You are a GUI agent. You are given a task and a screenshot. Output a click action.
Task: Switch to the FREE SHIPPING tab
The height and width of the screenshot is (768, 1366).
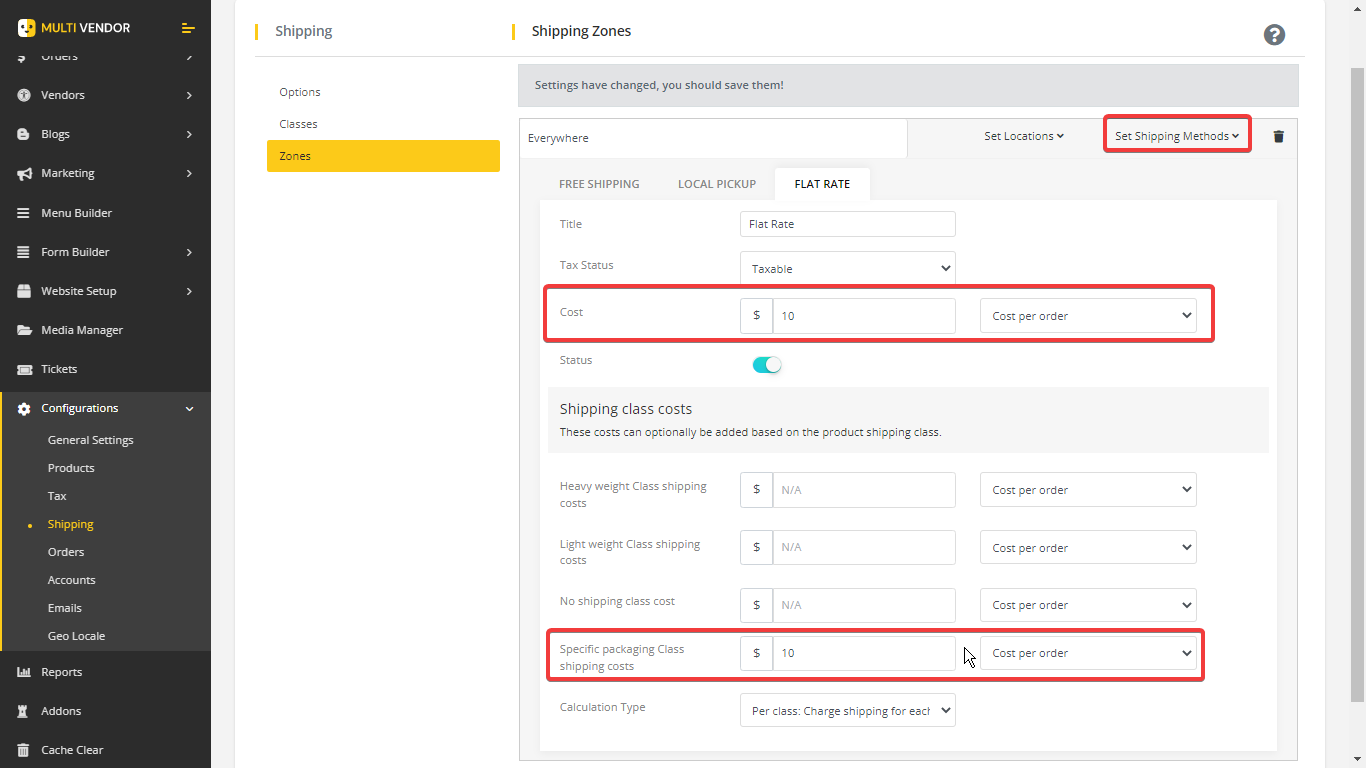pos(600,183)
